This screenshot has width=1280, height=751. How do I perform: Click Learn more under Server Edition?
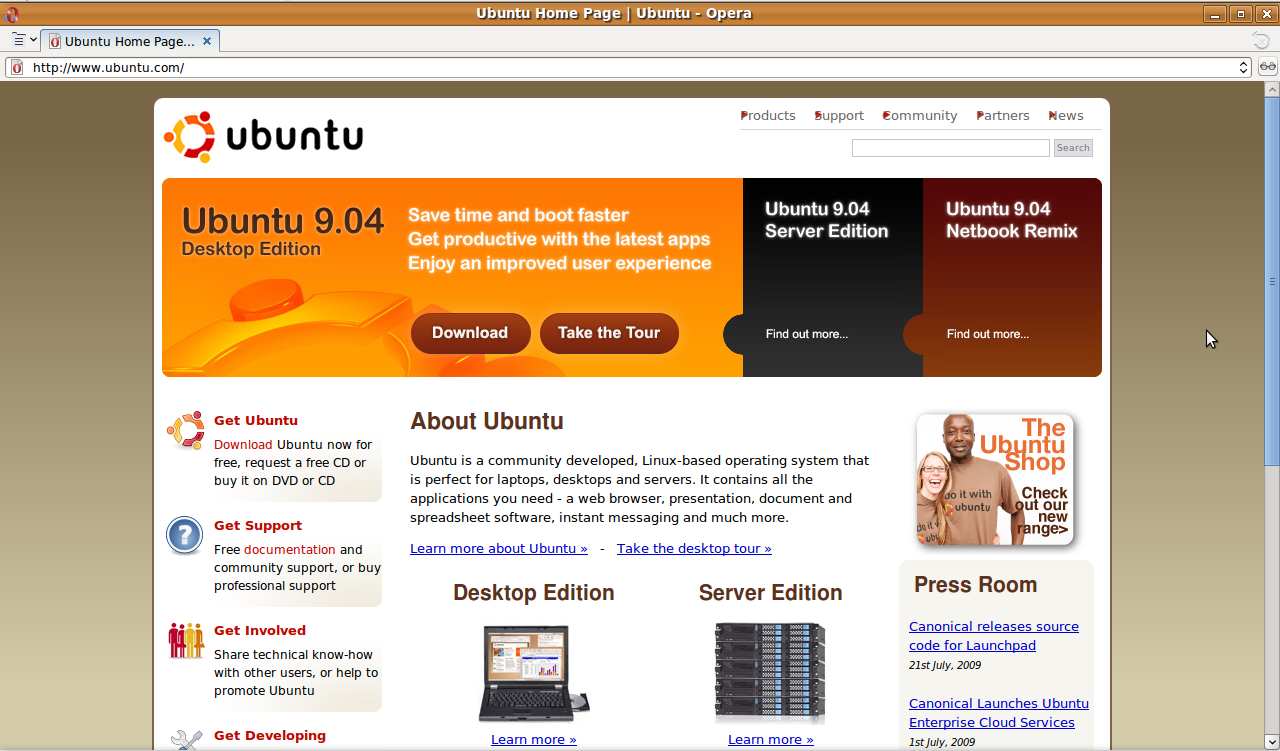(x=771, y=740)
